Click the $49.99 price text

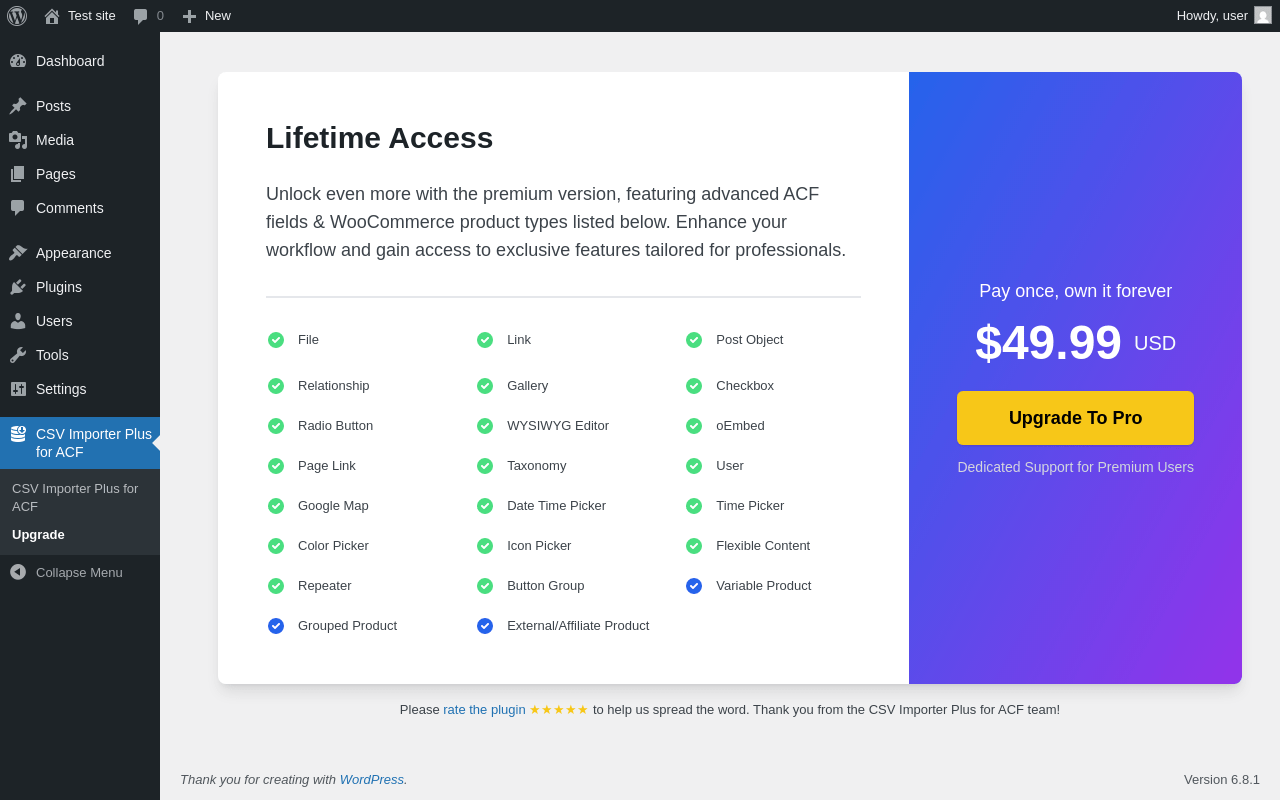pos(1048,342)
